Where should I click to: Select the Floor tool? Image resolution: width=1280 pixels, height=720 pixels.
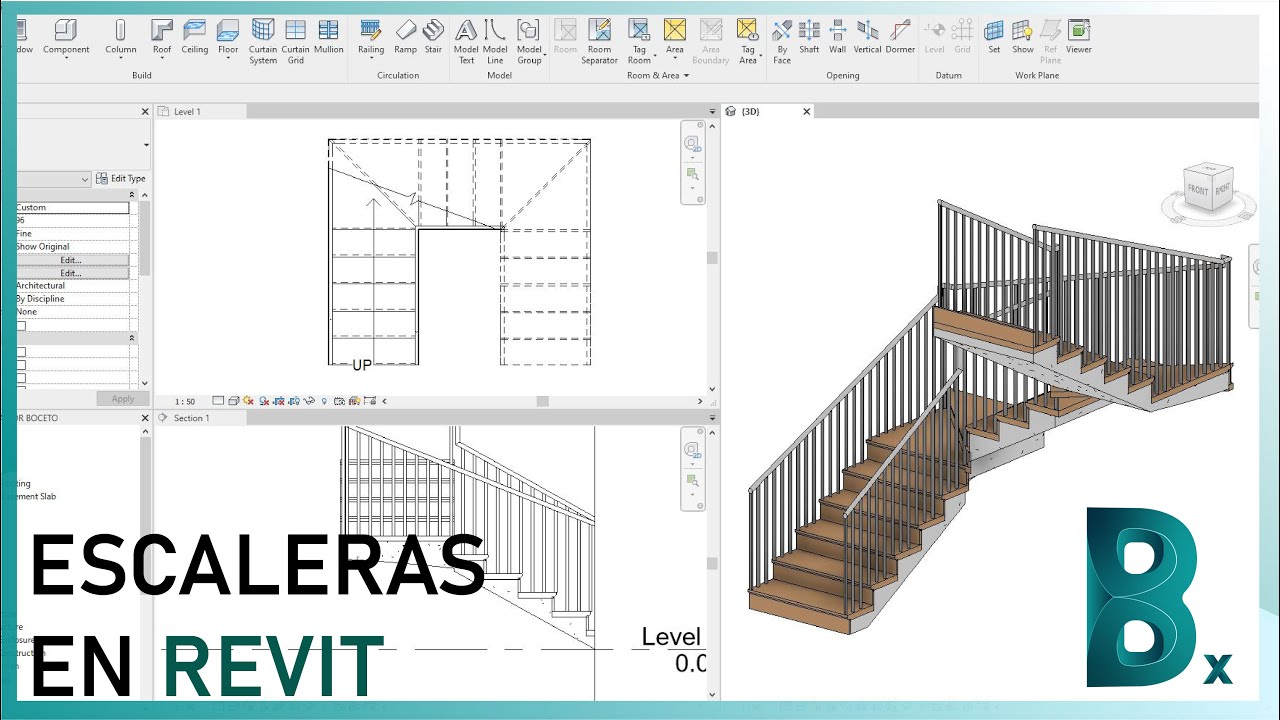pyautogui.click(x=228, y=36)
